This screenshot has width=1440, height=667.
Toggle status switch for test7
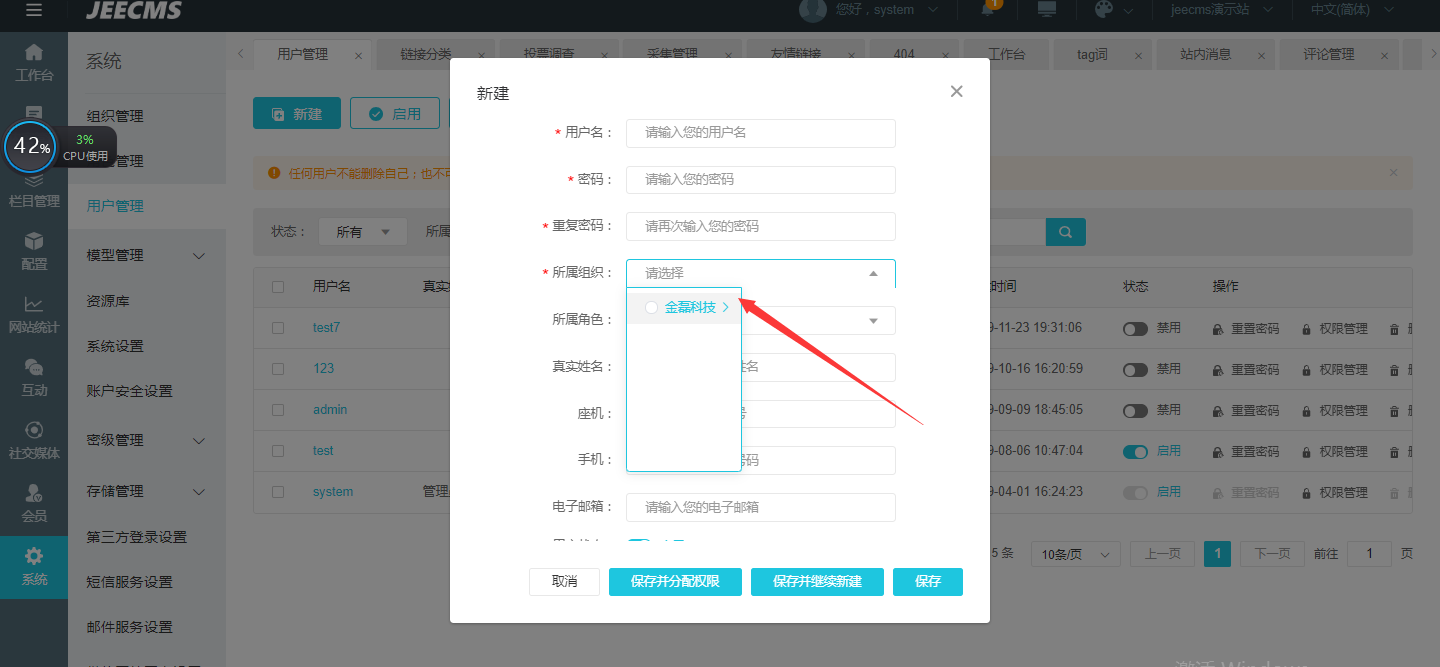(x=1135, y=328)
